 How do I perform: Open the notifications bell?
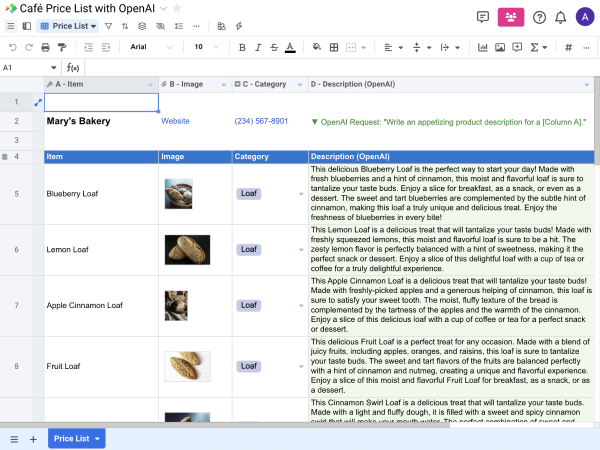561,17
